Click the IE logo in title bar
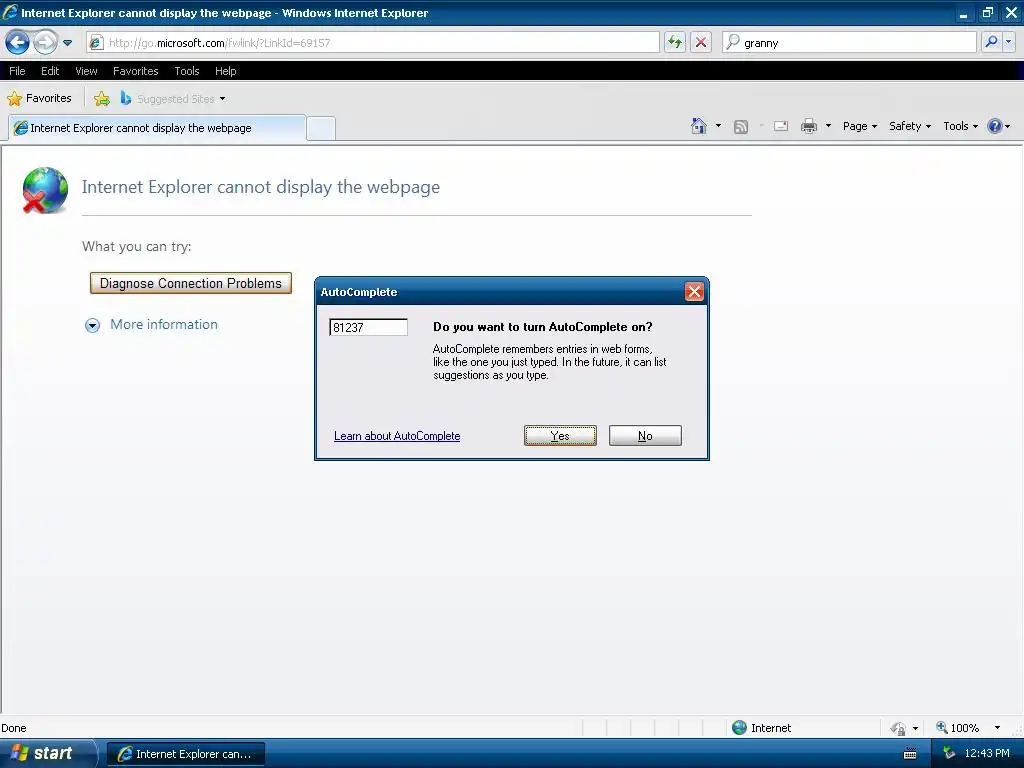1024x768 pixels. (10, 12)
